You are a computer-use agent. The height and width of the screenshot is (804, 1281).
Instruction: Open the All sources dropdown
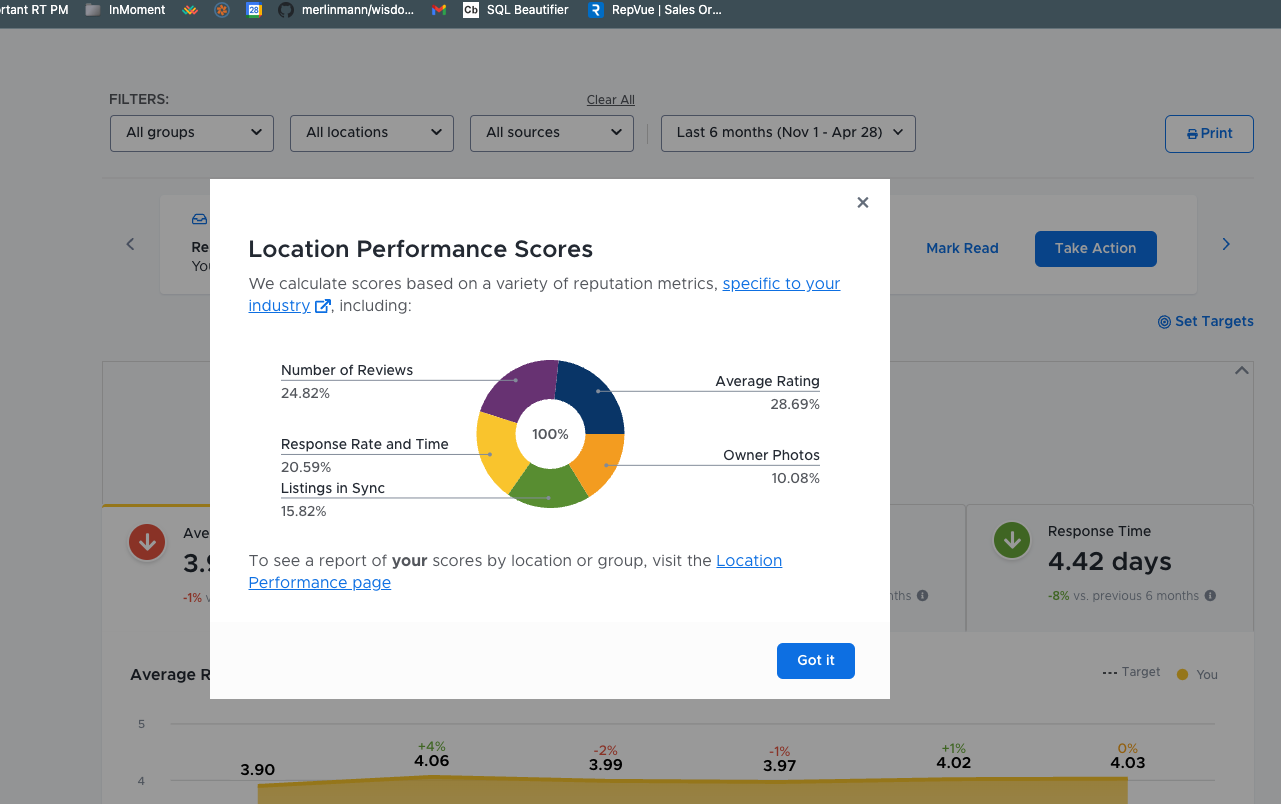click(x=552, y=133)
